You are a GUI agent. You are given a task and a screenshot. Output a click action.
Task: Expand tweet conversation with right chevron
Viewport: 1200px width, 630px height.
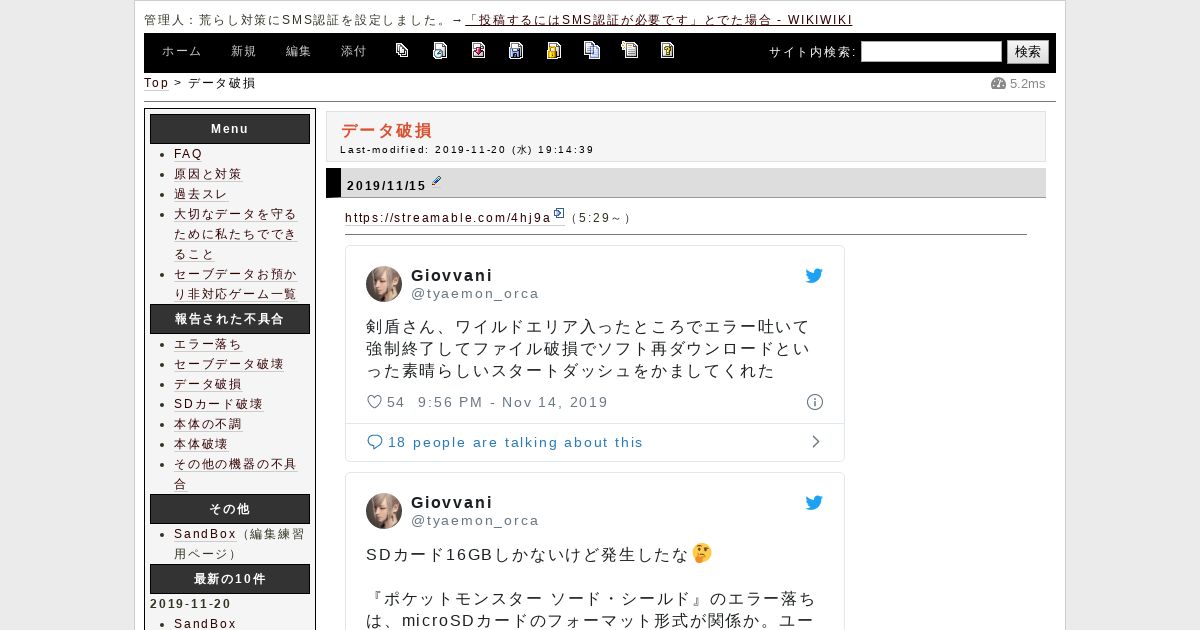coord(816,442)
